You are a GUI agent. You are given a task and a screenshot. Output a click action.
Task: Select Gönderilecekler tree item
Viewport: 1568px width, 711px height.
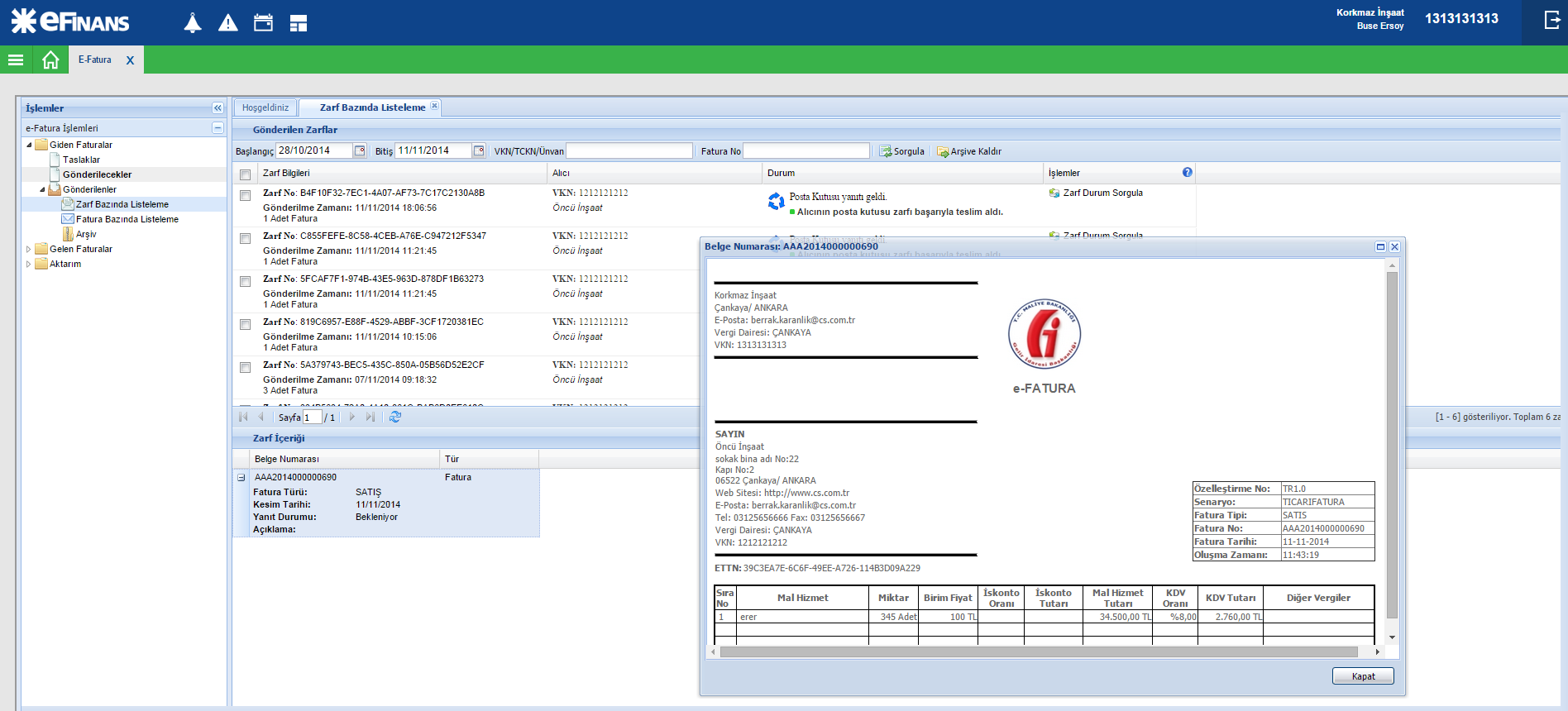(x=97, y=174)
